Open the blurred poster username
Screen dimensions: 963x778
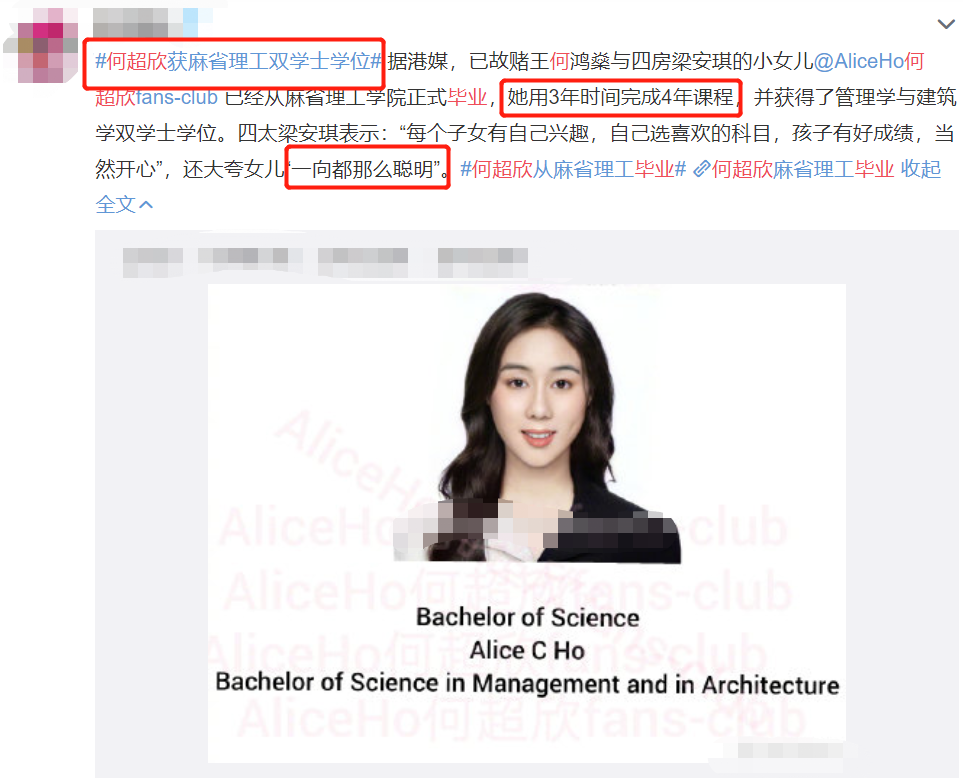pos(130,23)
